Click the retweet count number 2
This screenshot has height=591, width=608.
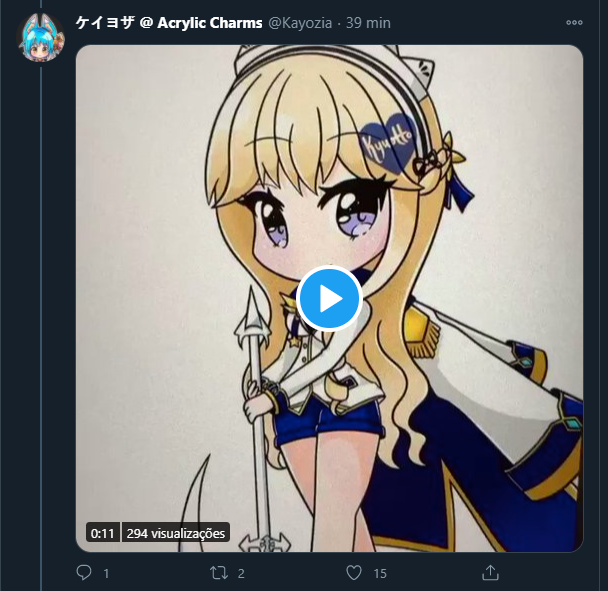click(x=241, y=574)
